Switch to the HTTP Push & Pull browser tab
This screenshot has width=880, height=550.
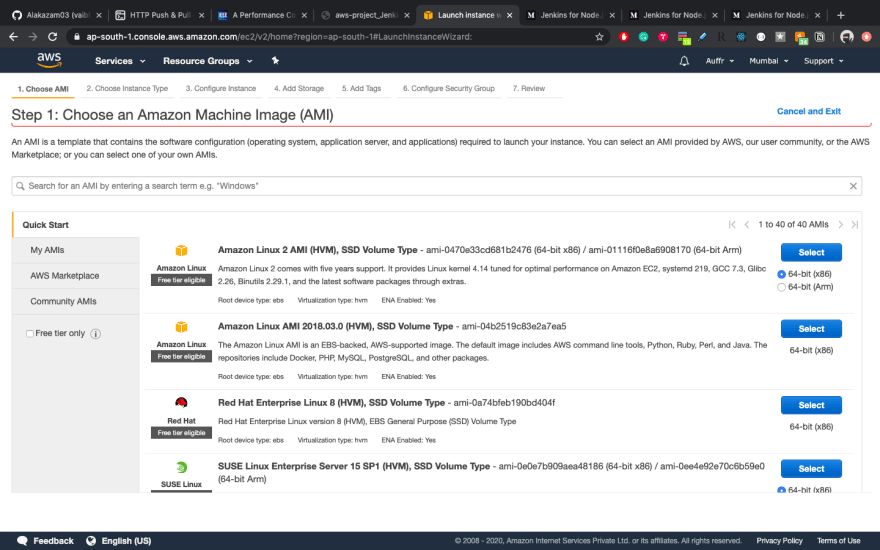159,15
